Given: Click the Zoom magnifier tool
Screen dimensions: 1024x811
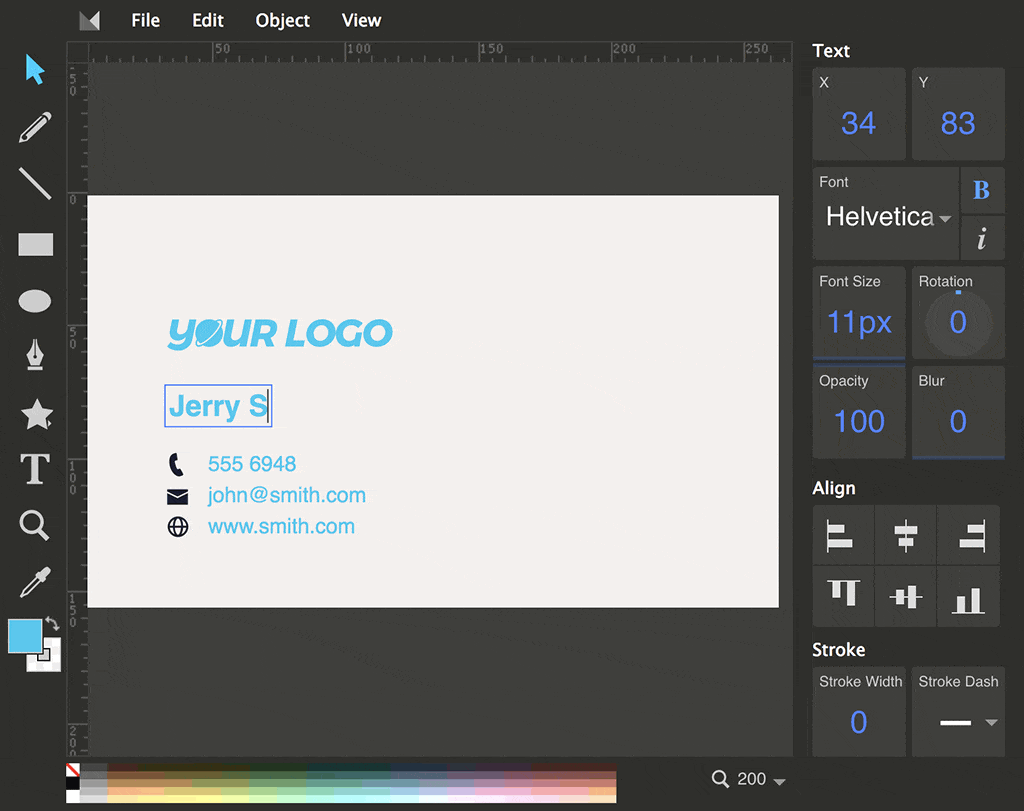Looking at the screenshot, I should tap(35, 525).
